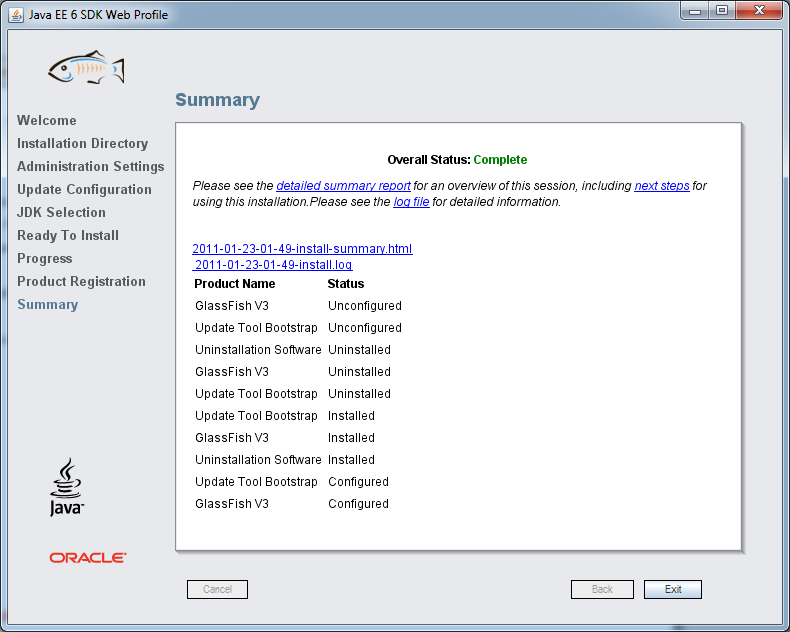This screenshot has width=790, height=632.
Task: Select the Ready To Install step
Action: [68, 235]
